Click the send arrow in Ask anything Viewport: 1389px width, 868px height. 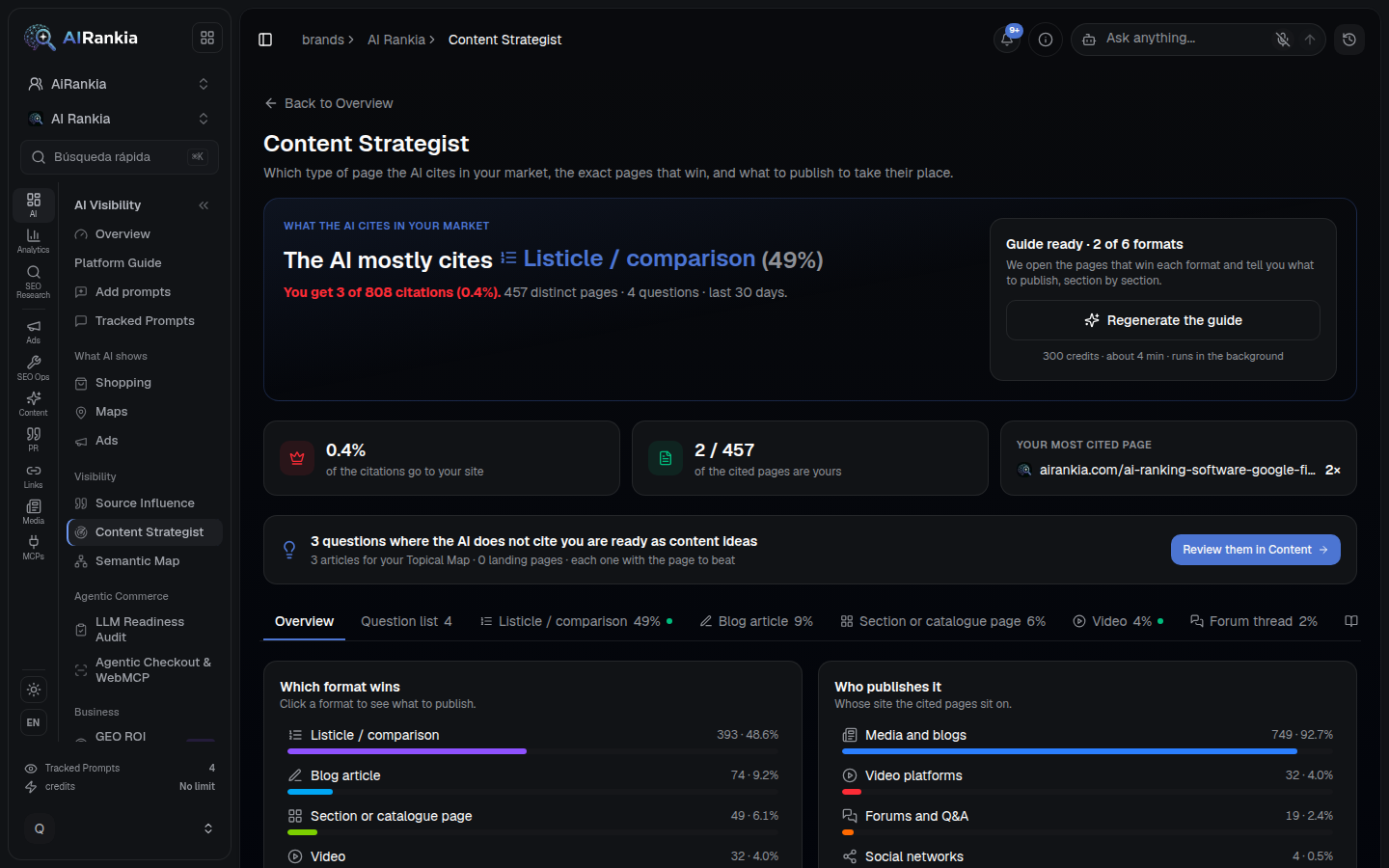point(1310,40)
